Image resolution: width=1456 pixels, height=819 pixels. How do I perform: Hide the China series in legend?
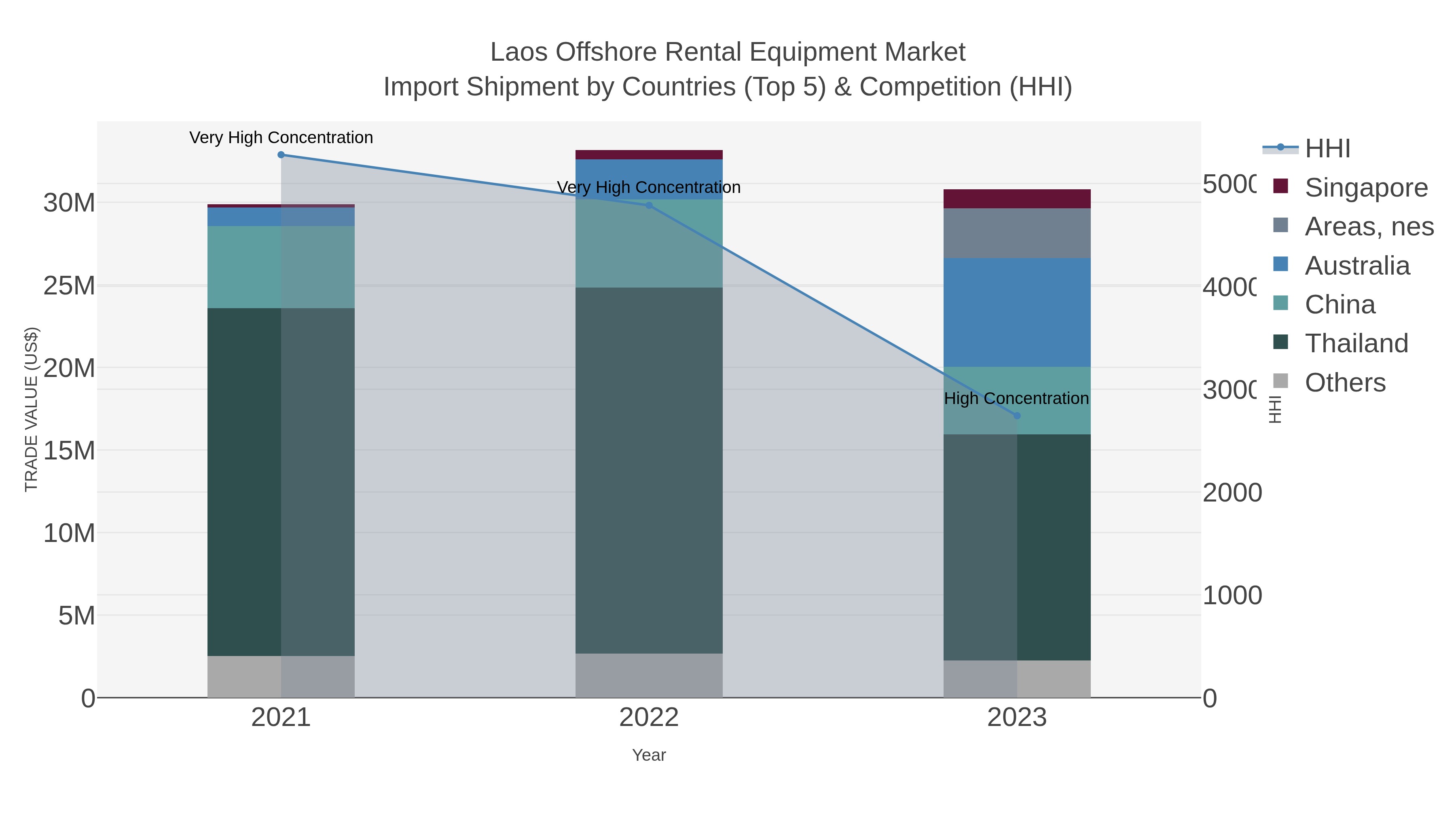pos(1323,304)
